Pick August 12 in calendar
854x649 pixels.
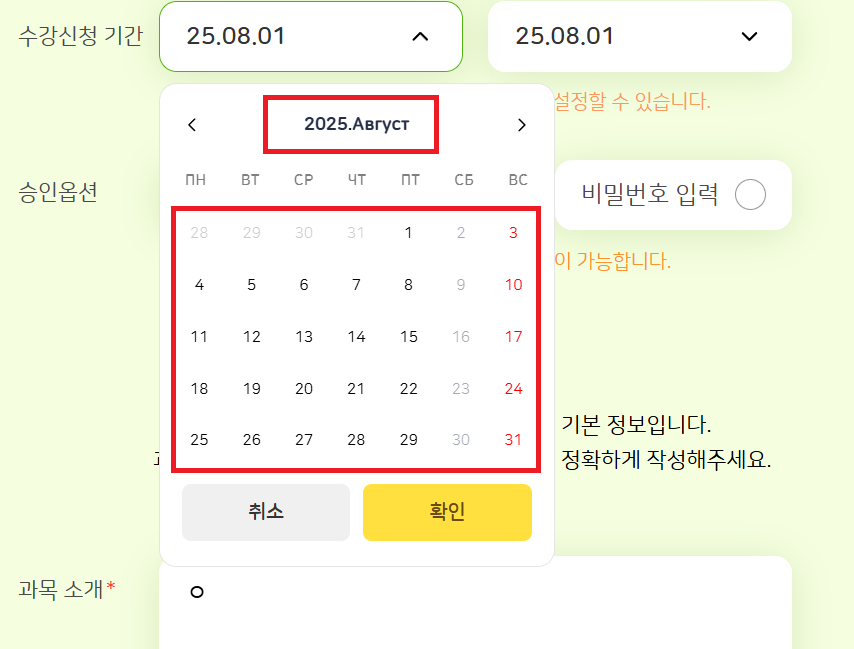(x=252, y=337)
